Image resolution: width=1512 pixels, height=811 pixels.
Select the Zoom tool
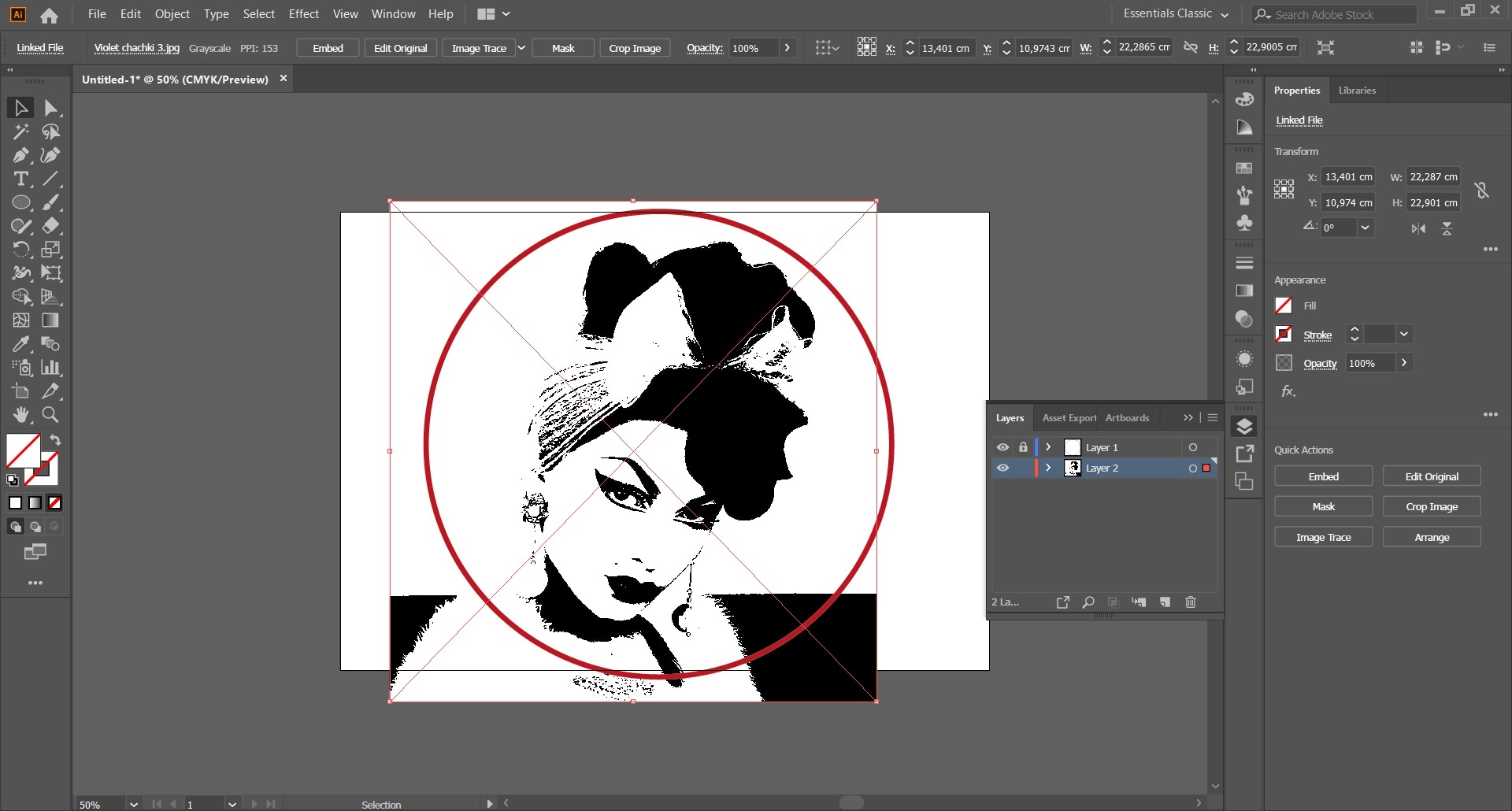[51, 415]
